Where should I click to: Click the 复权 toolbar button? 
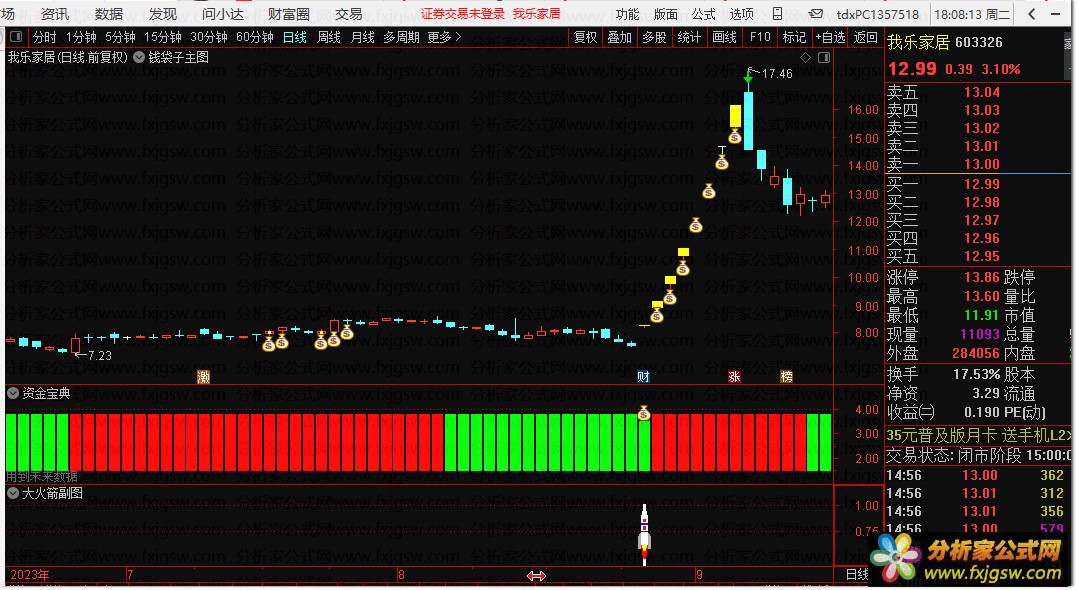tap(586, 37)
